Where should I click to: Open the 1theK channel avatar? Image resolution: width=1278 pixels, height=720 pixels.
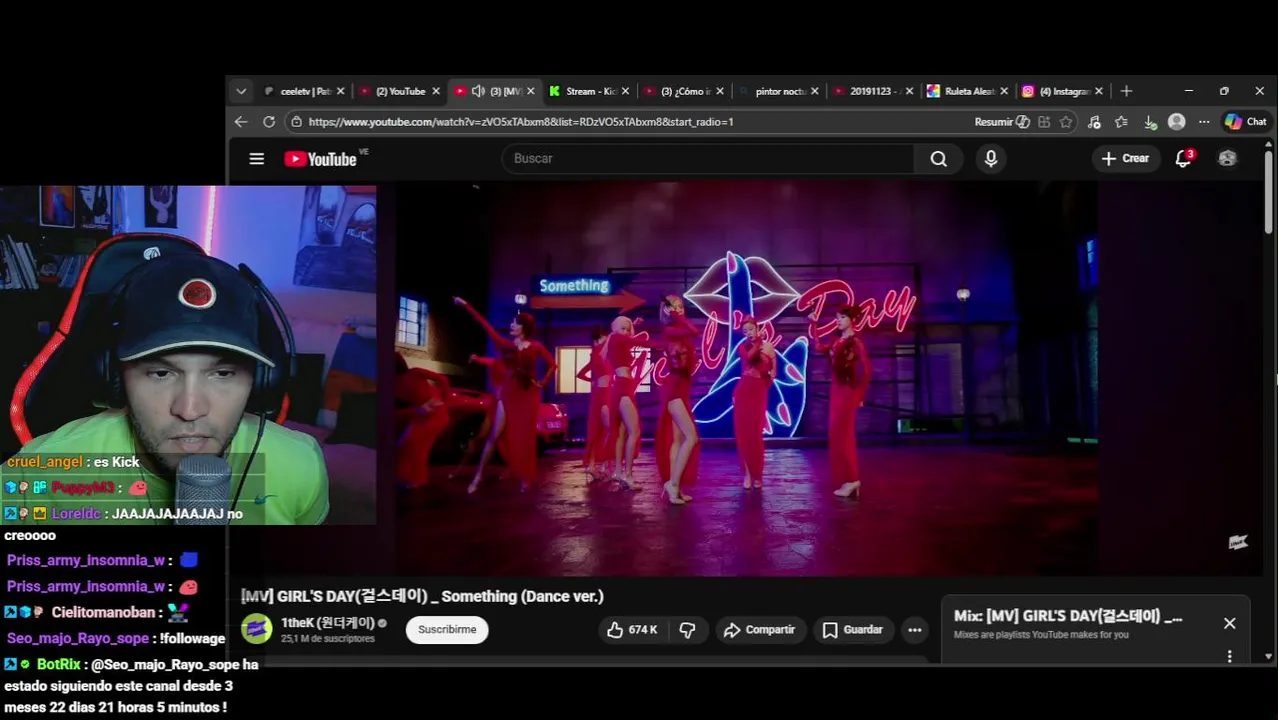(x=257, y=629)
